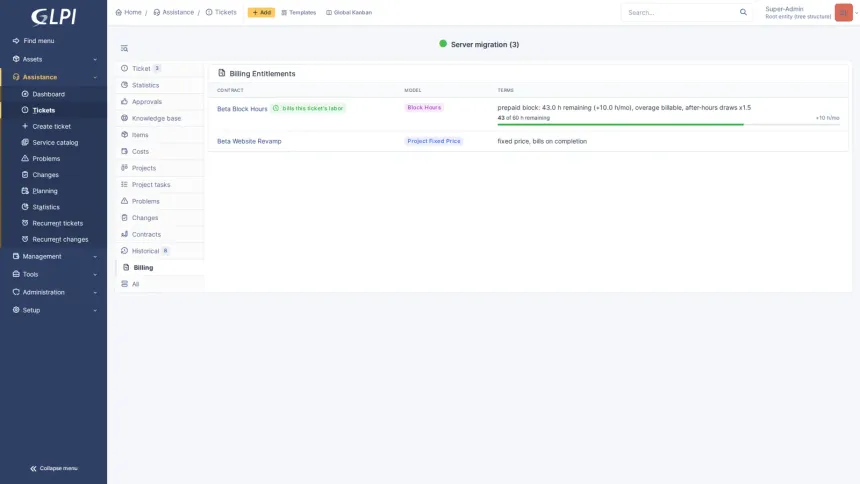Click the Service catalog icon
The image size is (860, 484).
click(x=25, y=142)
